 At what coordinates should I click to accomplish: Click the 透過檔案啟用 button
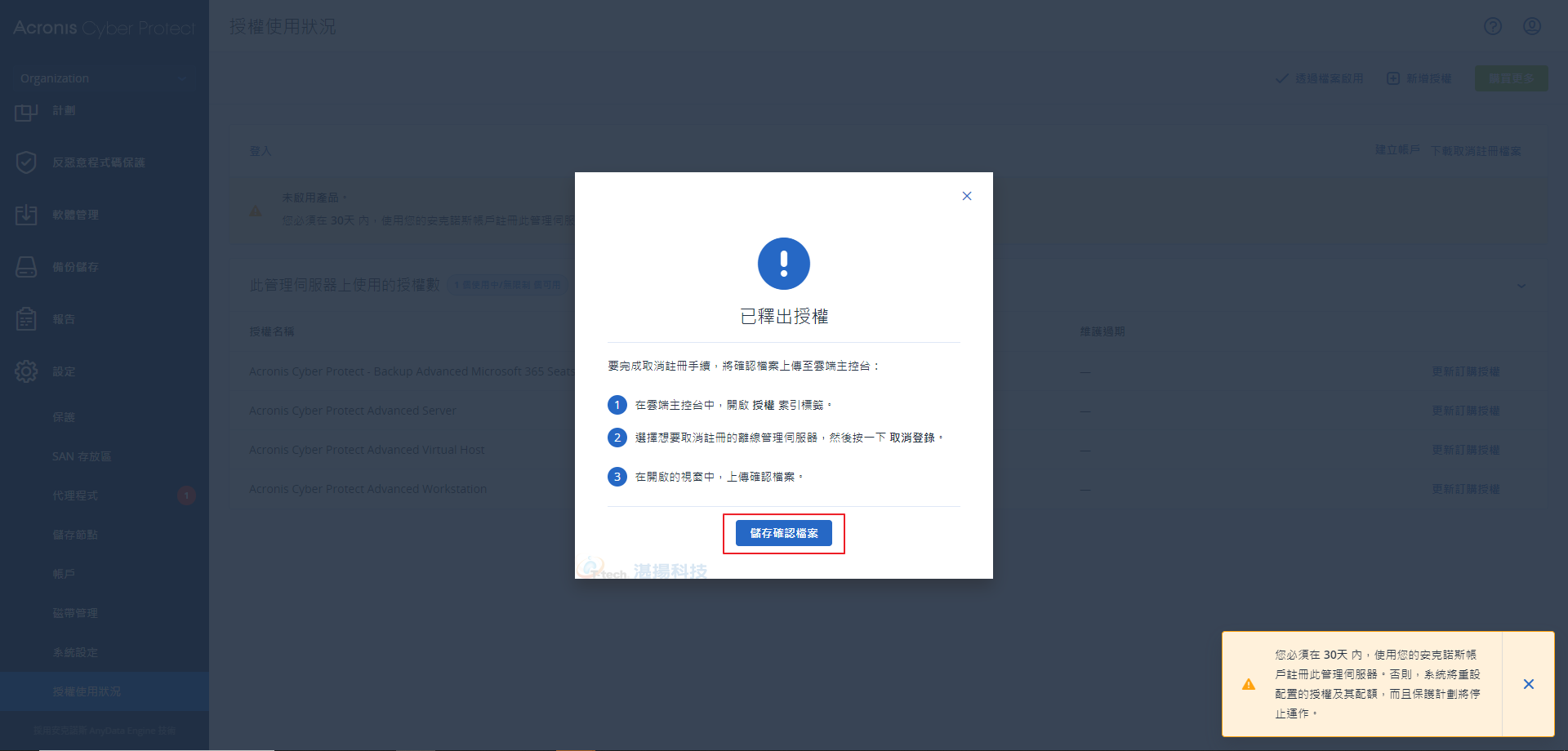click(1320, 78)
